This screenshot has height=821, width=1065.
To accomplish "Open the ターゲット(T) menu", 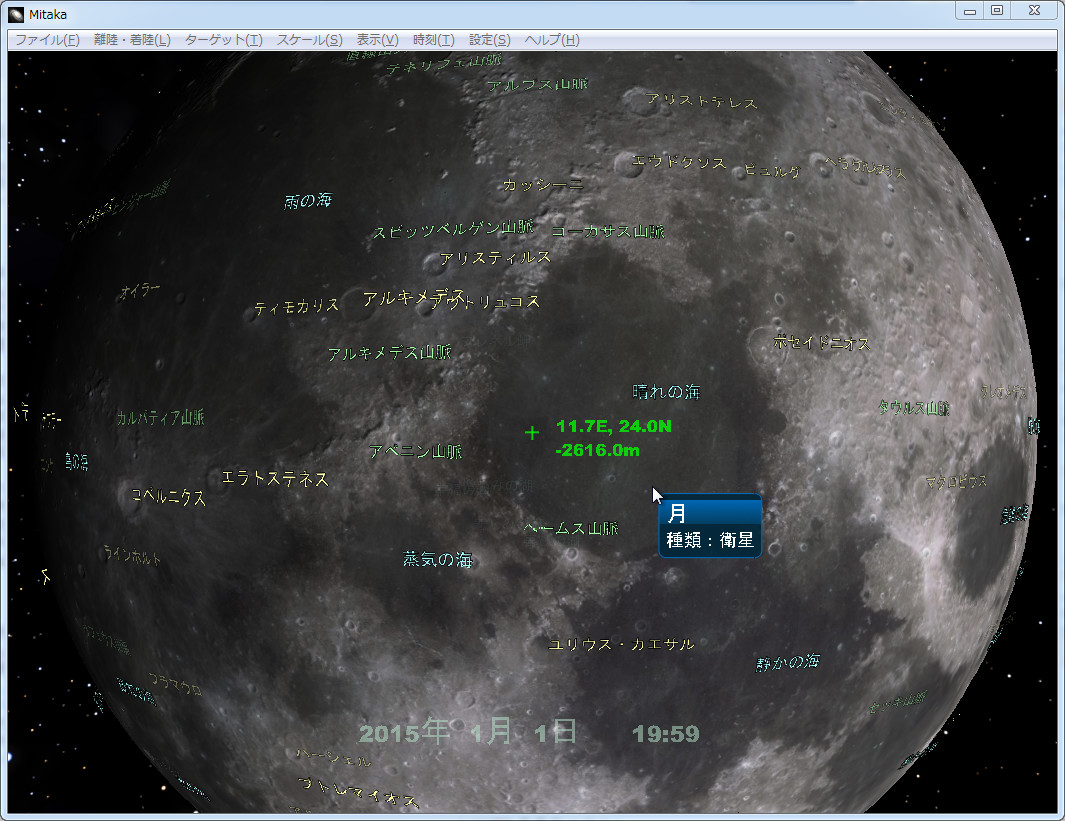I will [x=223, y=39].
